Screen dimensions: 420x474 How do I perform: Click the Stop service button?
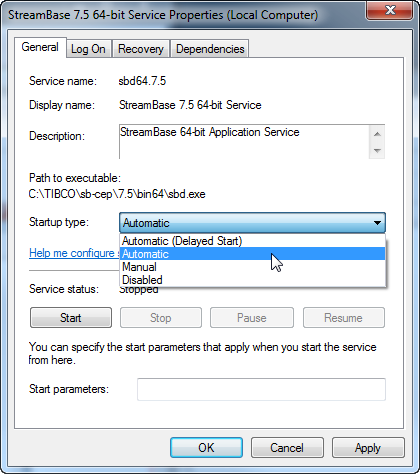tap(161, 318)
